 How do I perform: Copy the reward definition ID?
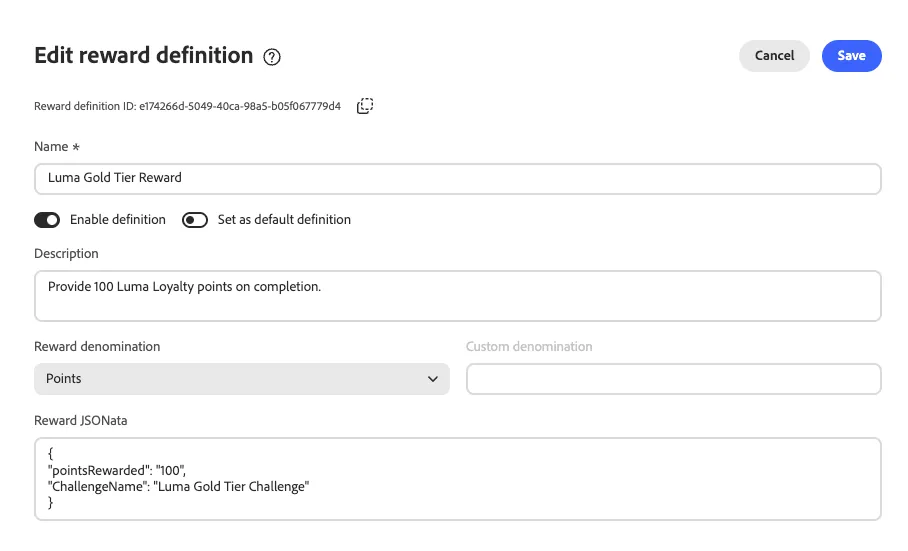click(x=365, y=106)
